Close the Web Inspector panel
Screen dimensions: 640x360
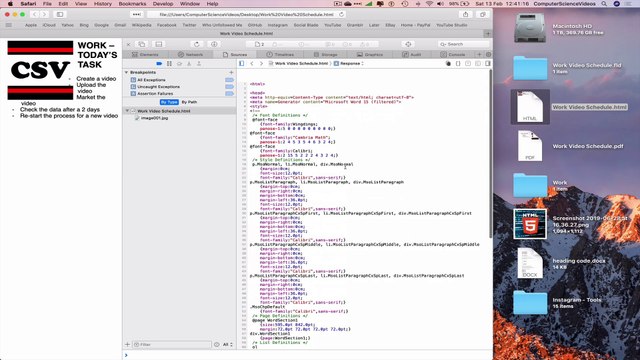coord(128,44)
